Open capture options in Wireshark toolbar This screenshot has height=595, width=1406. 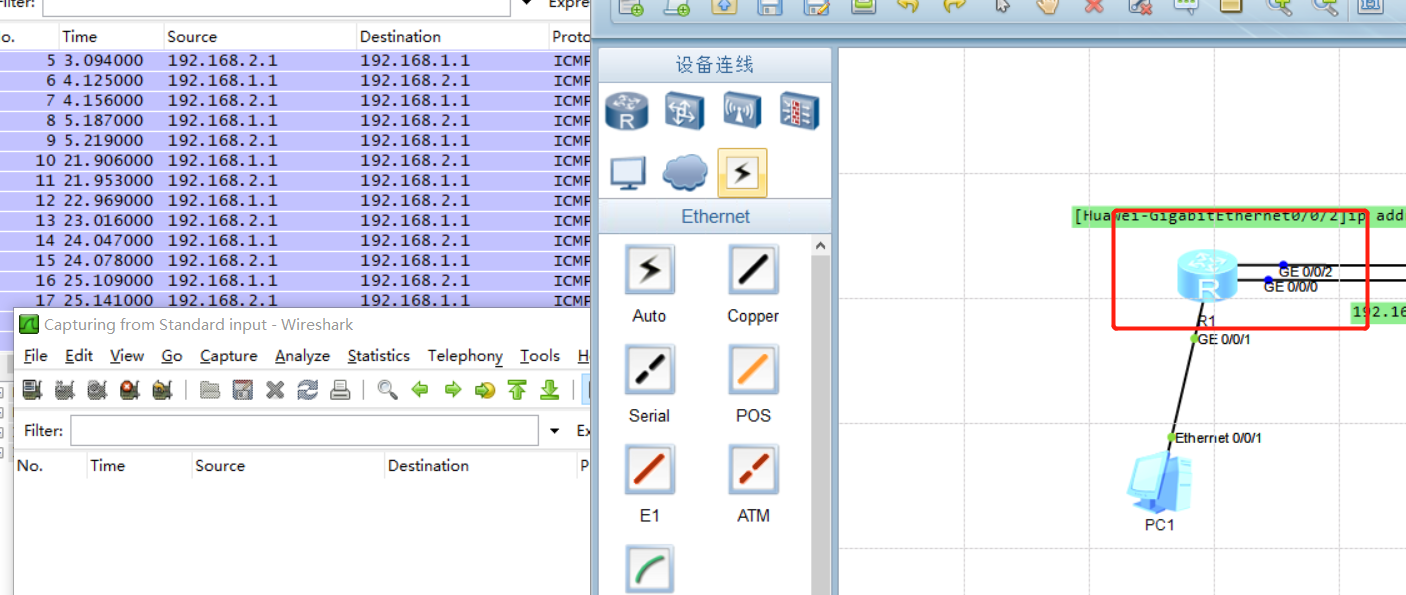coord(64,389)
